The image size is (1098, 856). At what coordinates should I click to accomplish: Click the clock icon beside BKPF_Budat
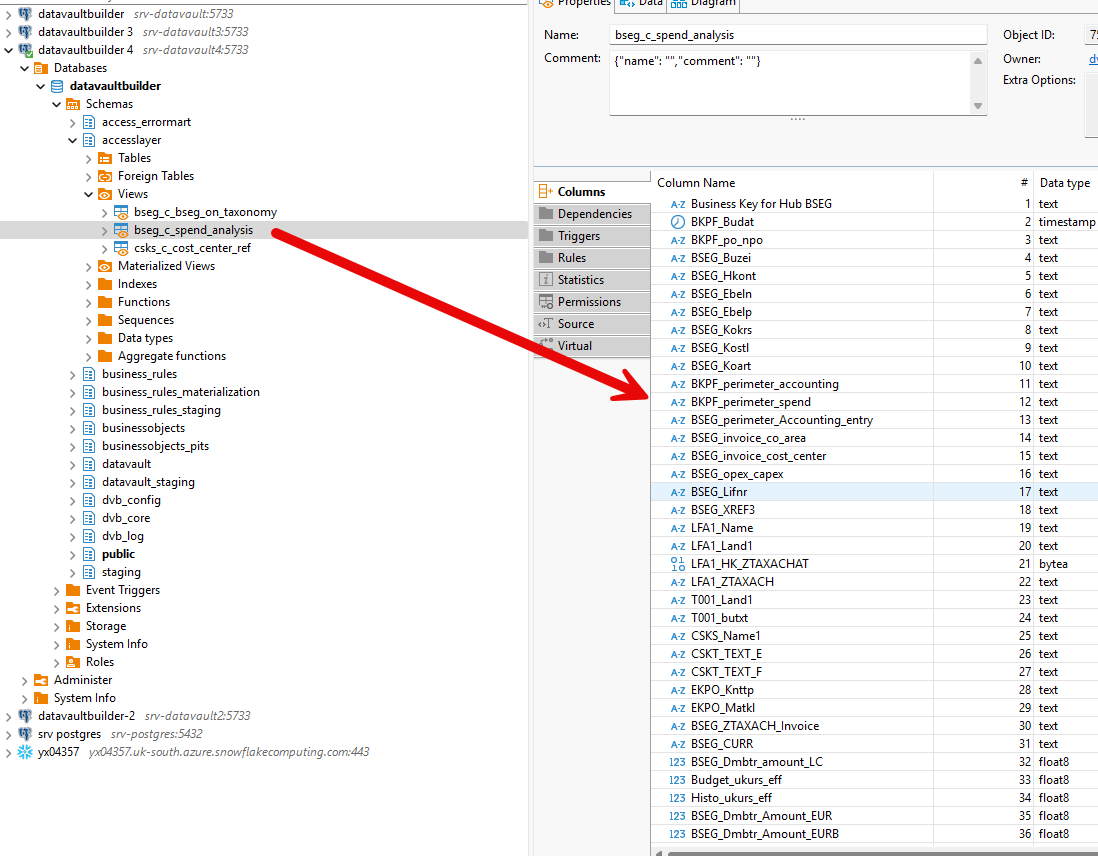click(x=677, y=222)
